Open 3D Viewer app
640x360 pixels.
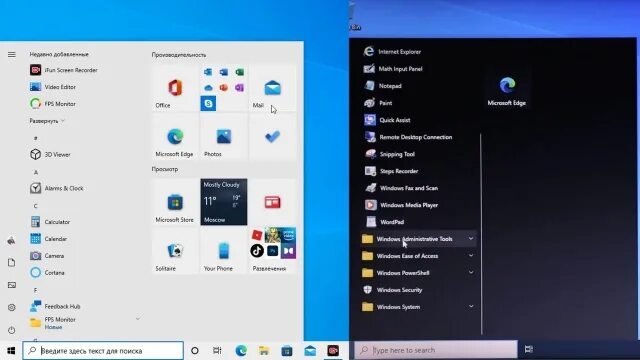click(51, 154)
